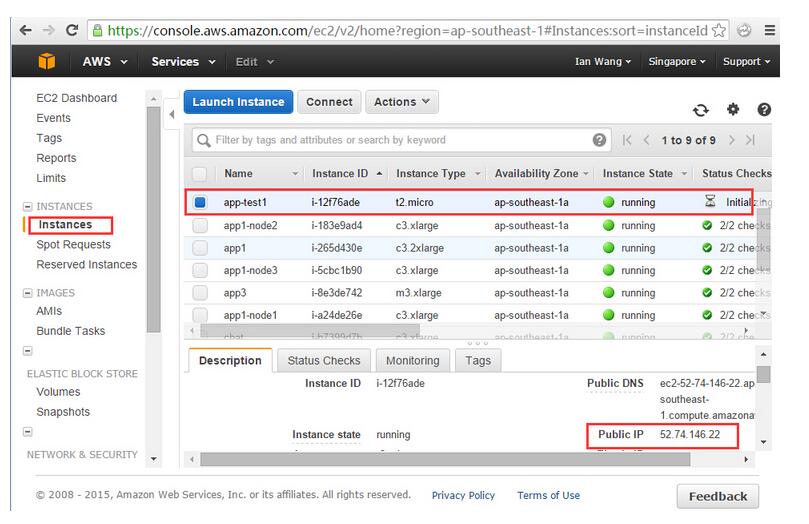Click the browser address bar URL
The image size is (809, 524).
(407, 31)
